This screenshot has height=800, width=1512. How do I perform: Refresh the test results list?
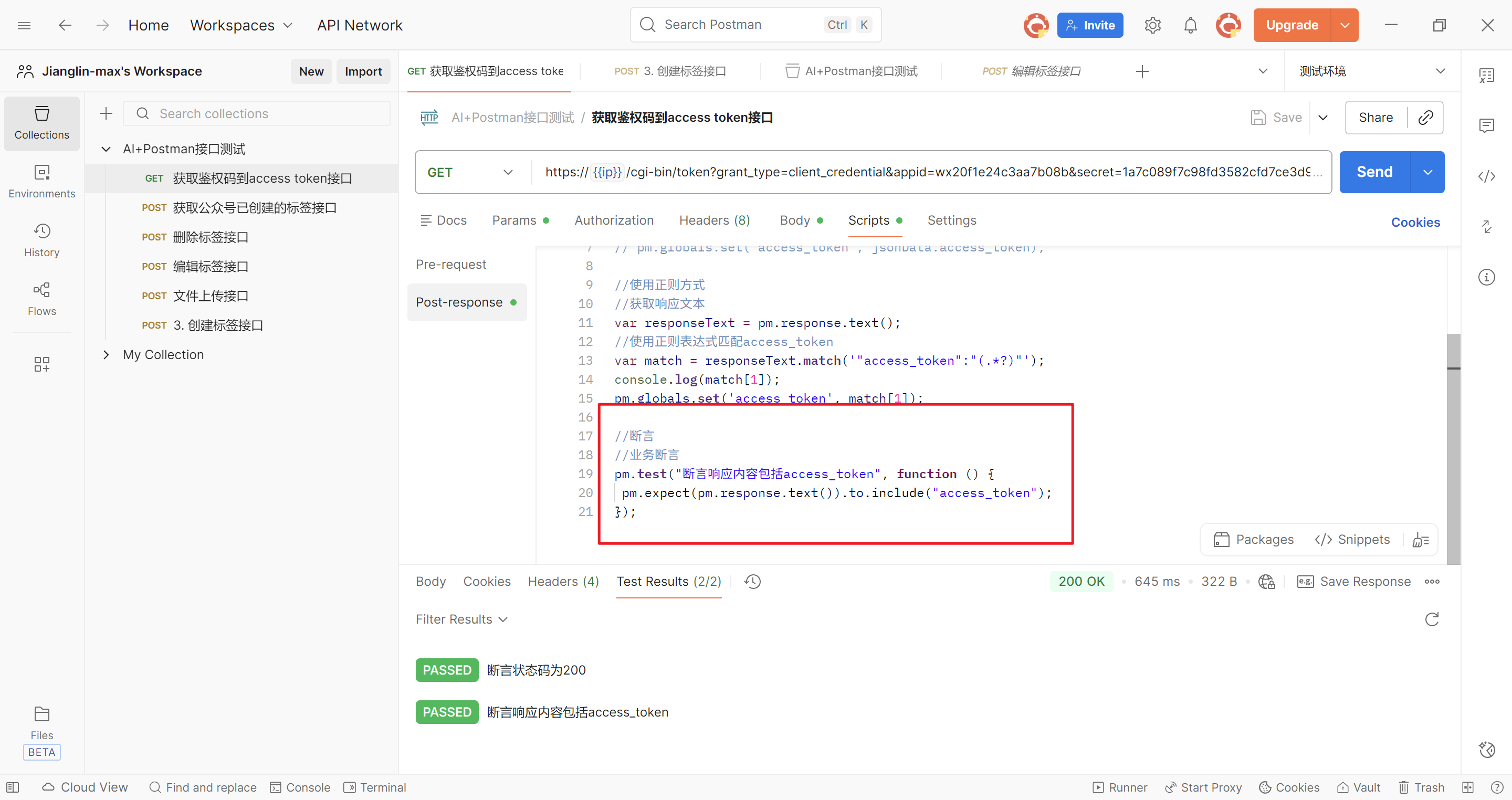(1432, 619)
